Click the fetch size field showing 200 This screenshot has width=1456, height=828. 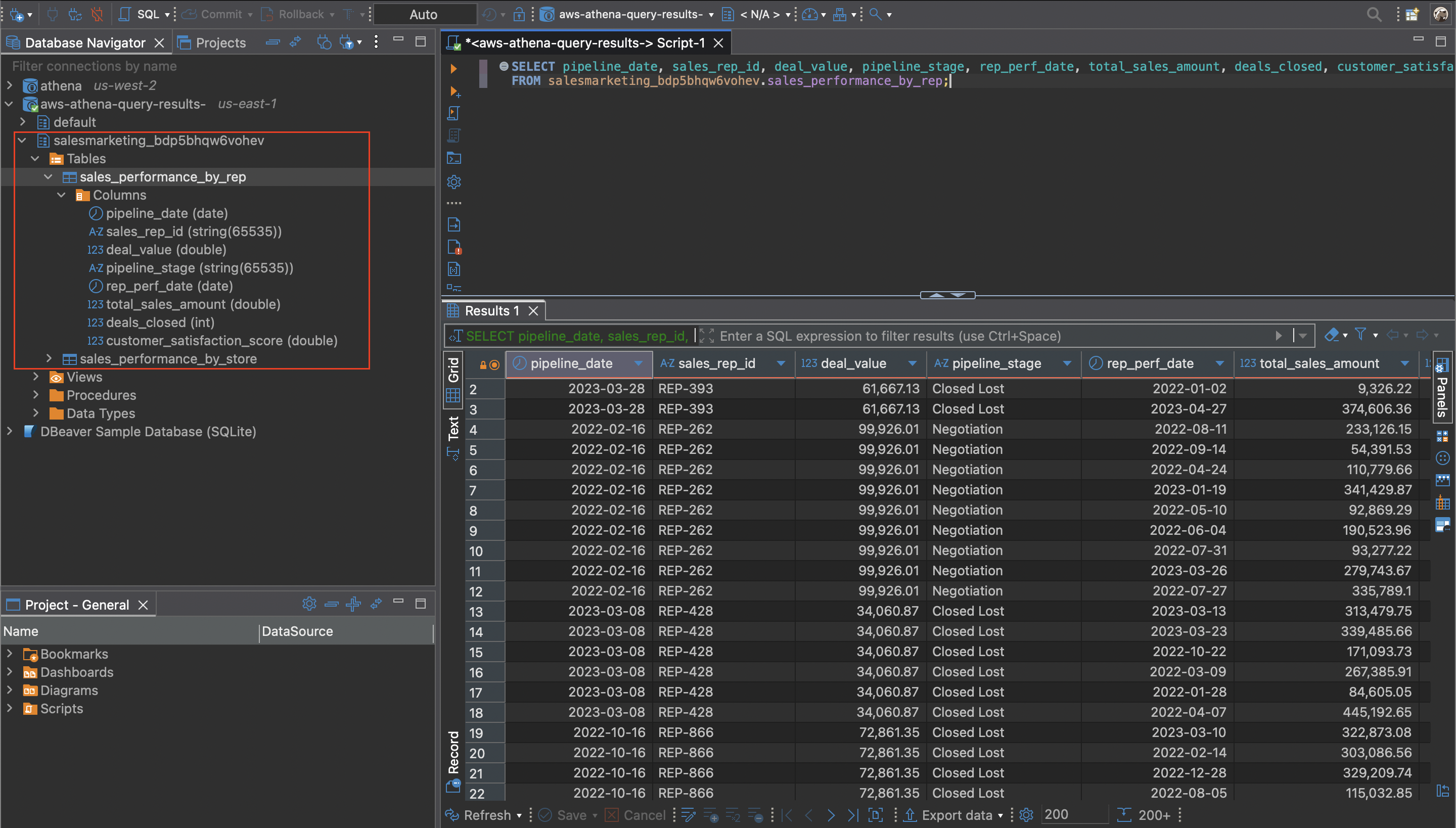1074,814
